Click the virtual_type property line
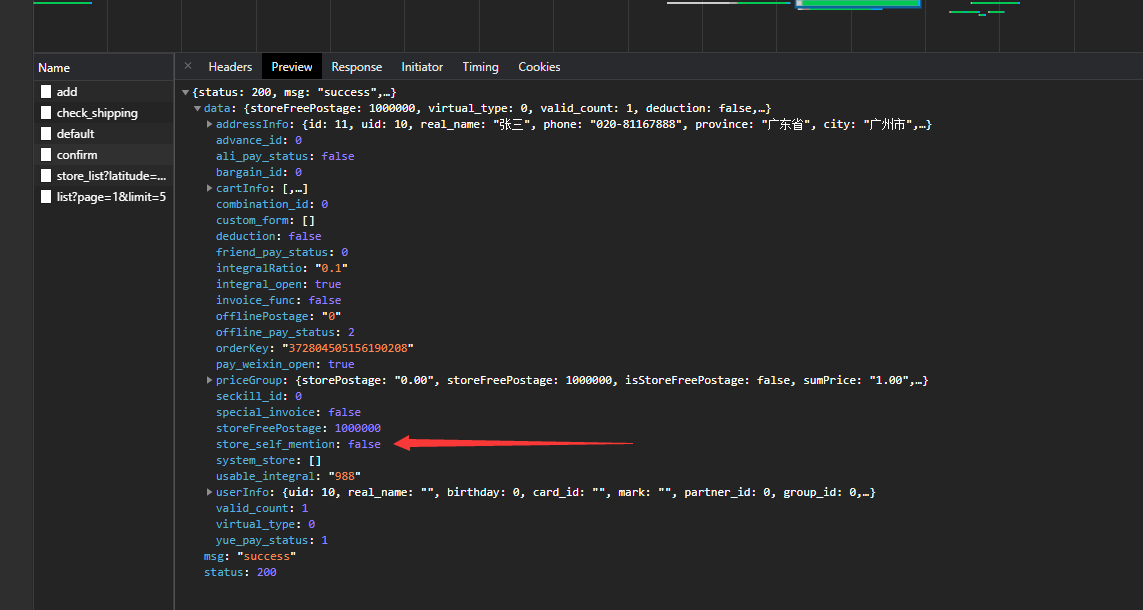This screenshot has width=1143, height=610. coord(265,525)
